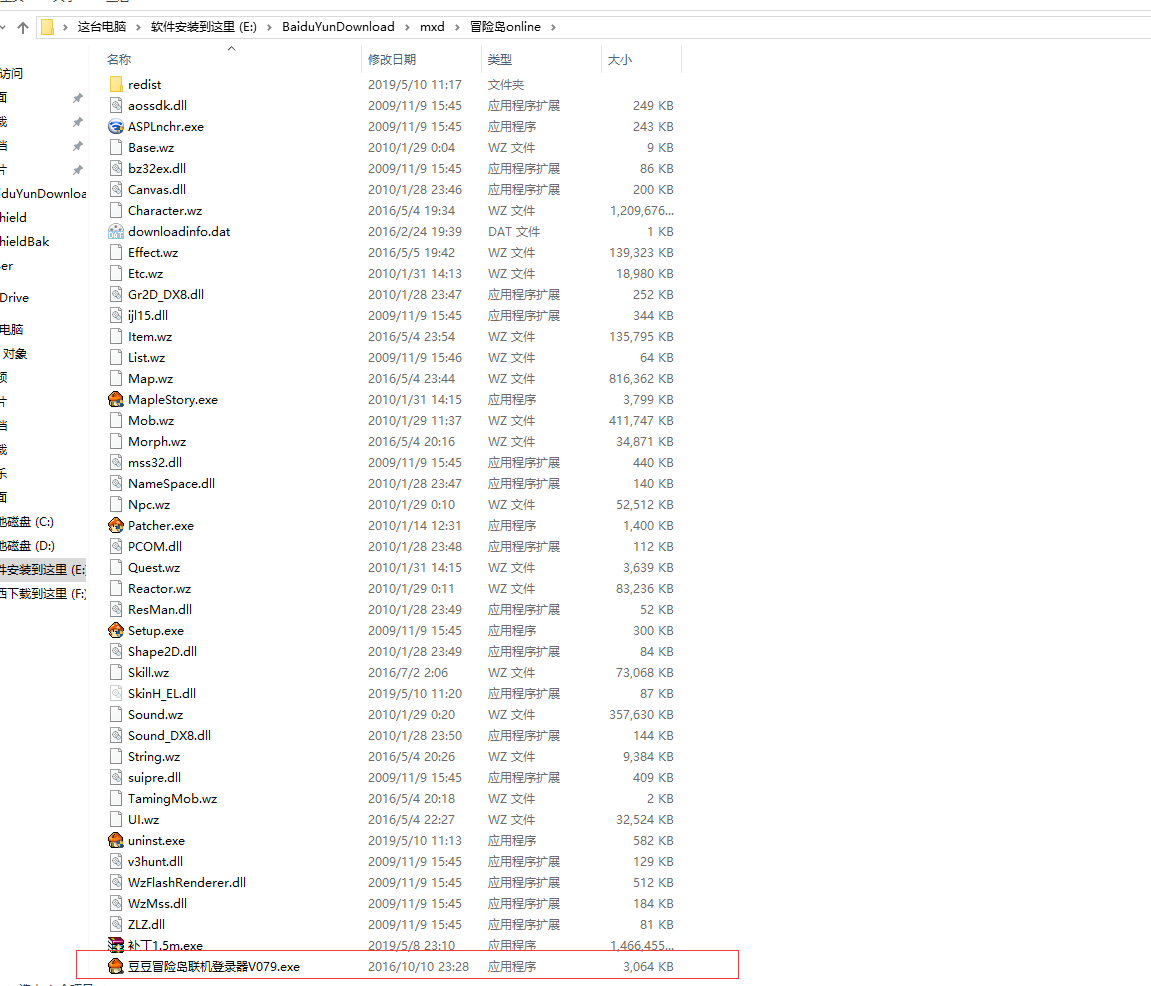The width and height of the screenshot is (1151, 986).
Task: Go to BaiduYunDownload breadcrumb
Action: coord(338,27)
